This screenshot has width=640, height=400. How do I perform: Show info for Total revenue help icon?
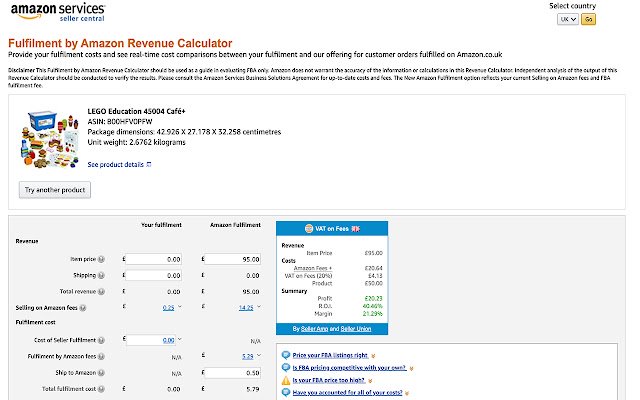[x=101, y=291]
